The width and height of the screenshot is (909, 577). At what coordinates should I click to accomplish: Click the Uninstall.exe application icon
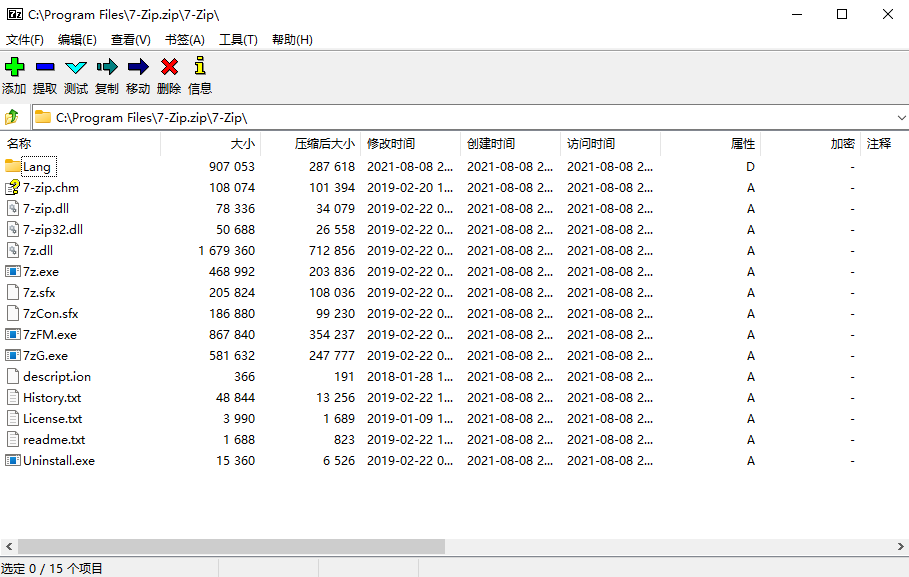13,460
